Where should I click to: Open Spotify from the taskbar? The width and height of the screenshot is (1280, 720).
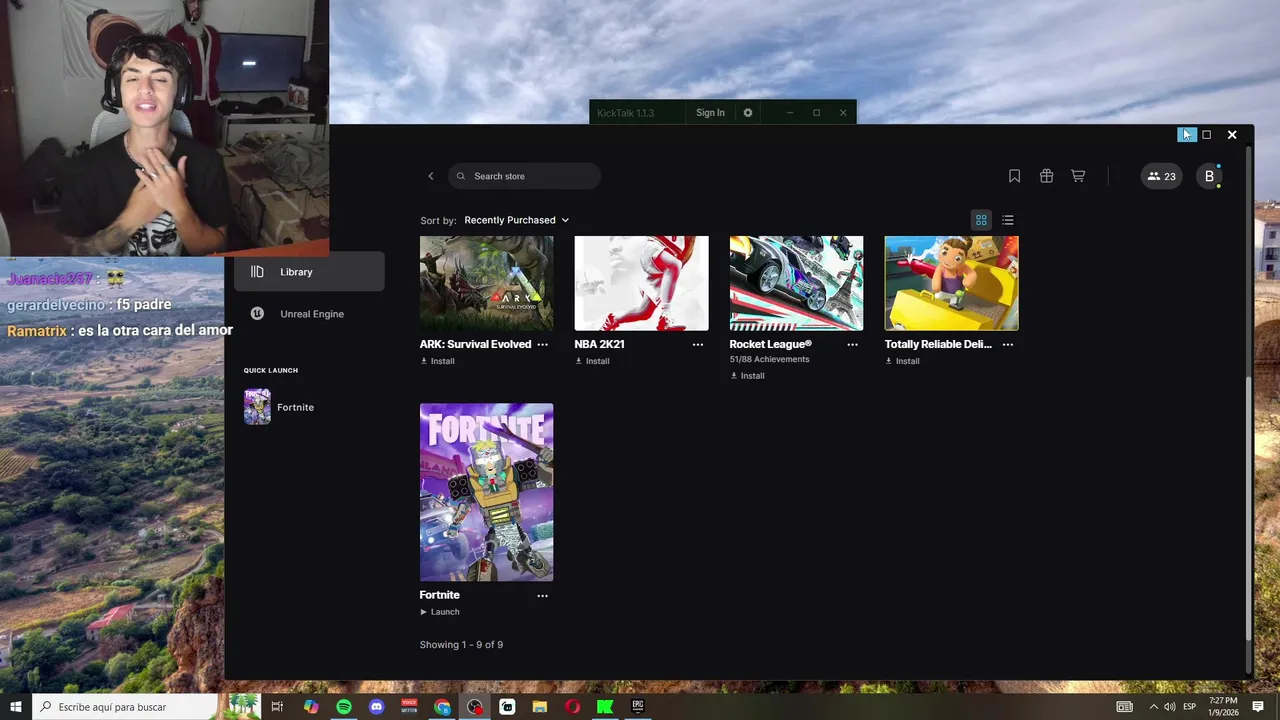[x=344, y=707]
